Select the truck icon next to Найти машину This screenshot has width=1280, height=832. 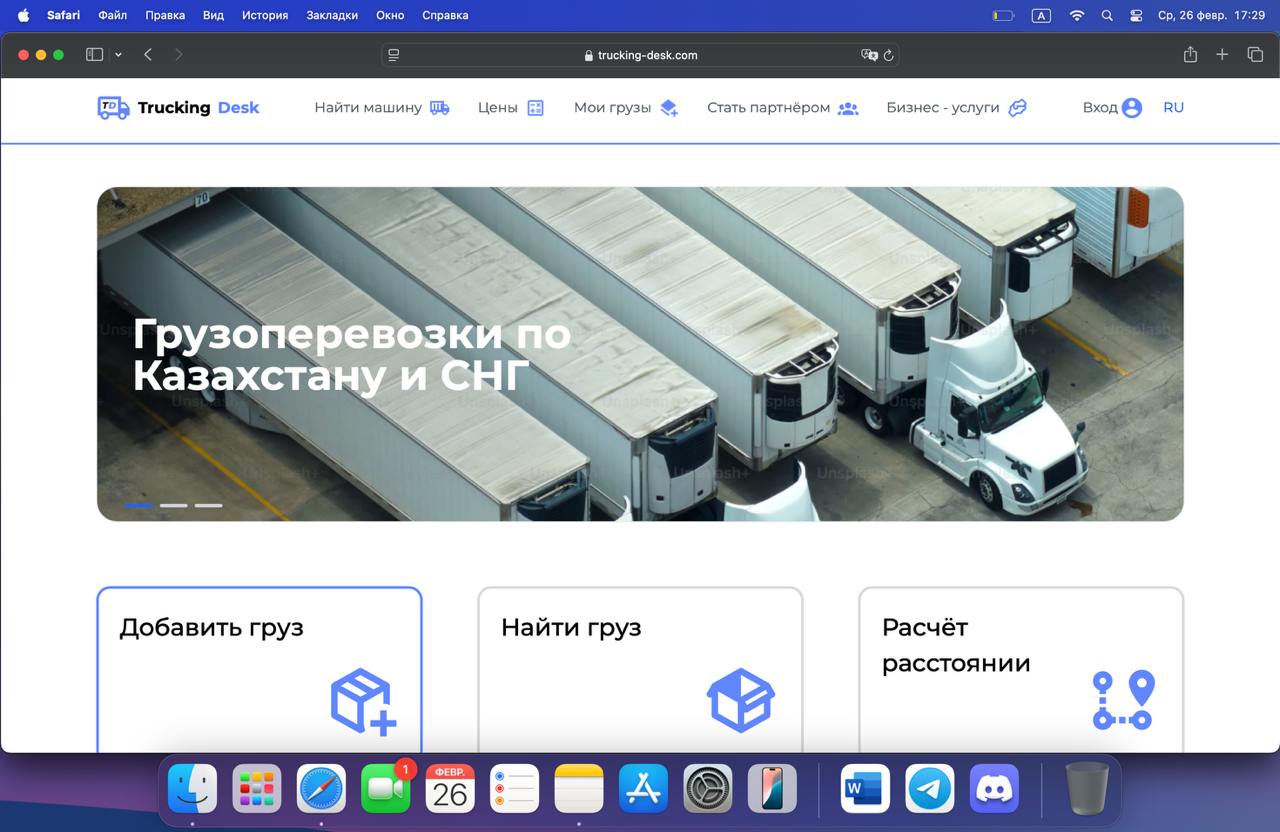(x=439, y=107)
